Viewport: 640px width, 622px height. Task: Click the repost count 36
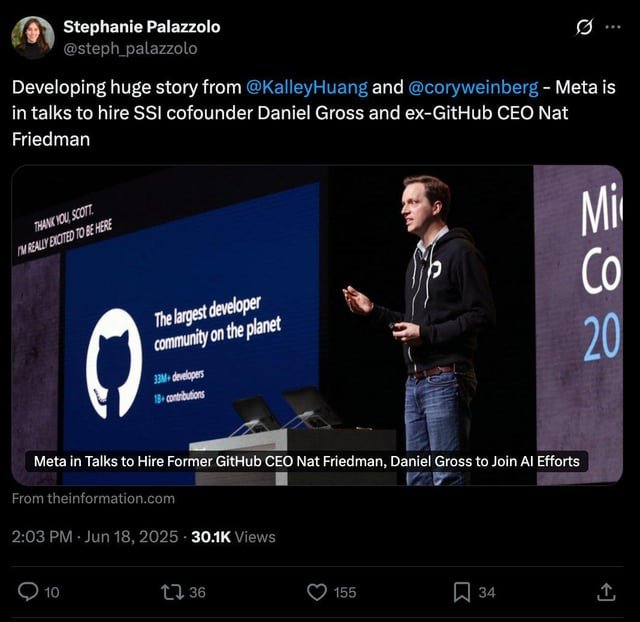[x=197, y=593]
